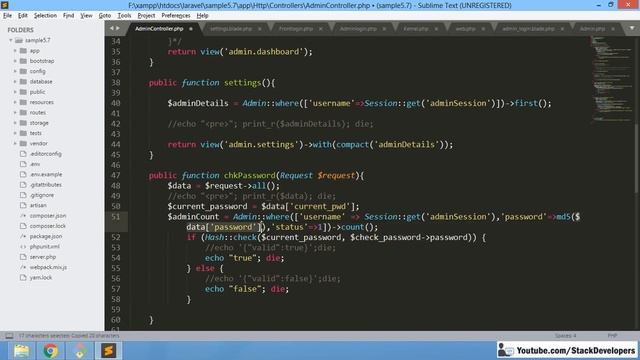Open .gitattributes in sidebar
Screen dimensions: 640x360
[x=45, y=184]
